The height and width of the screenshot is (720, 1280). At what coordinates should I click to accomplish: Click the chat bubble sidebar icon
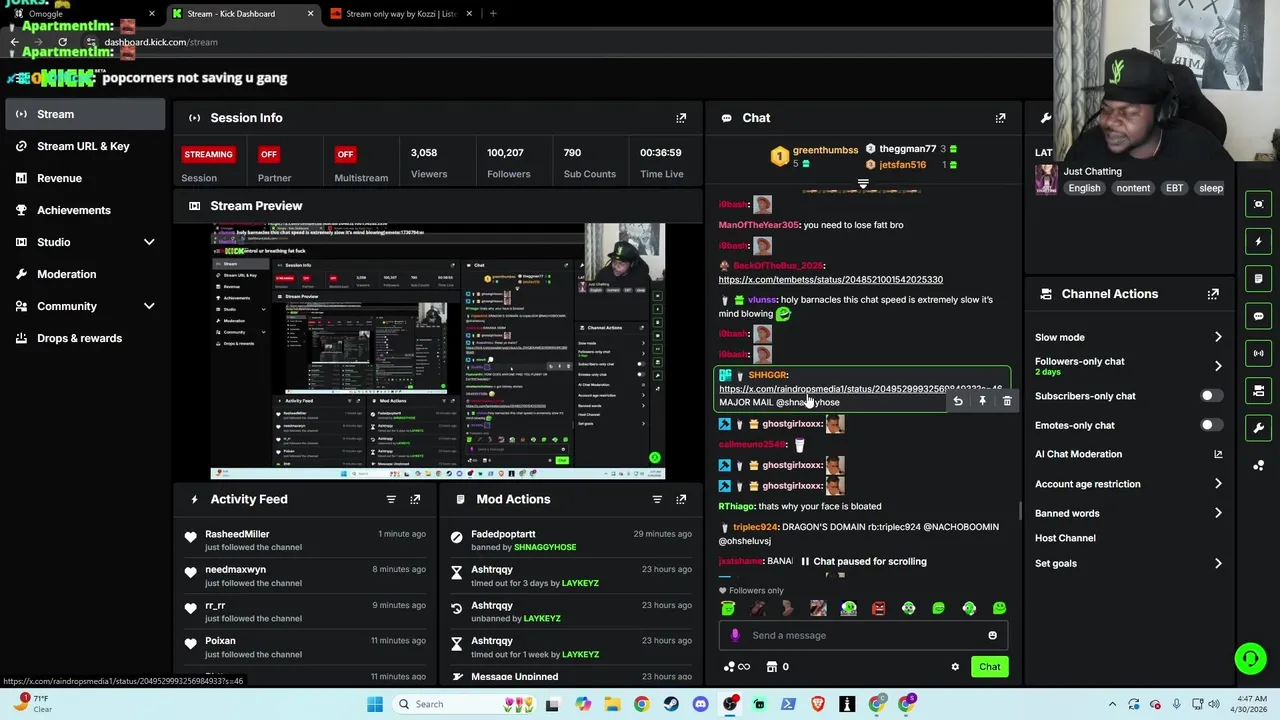(1258, 316)
